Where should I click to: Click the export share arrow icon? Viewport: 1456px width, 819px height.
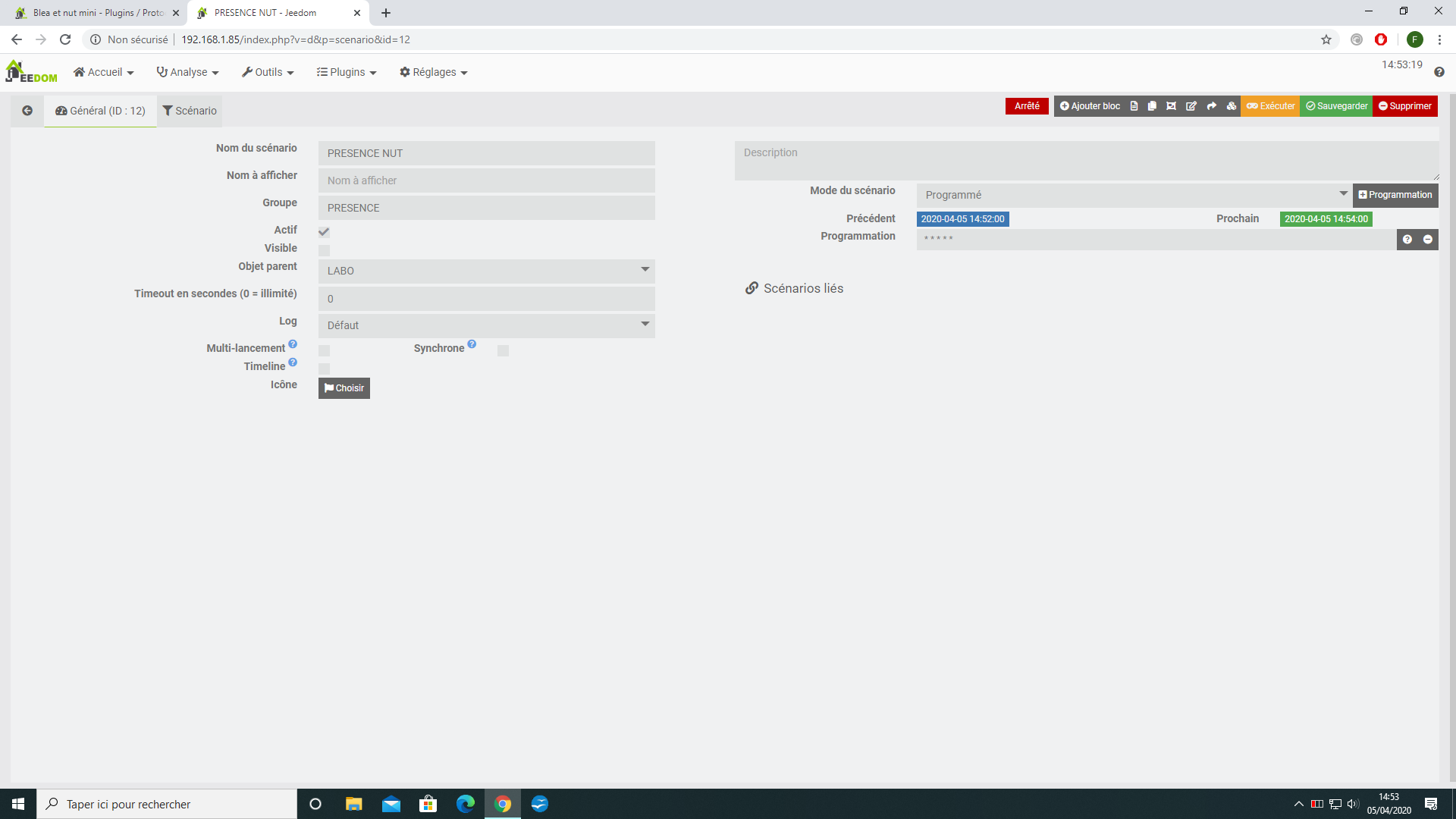(1212, 106)
